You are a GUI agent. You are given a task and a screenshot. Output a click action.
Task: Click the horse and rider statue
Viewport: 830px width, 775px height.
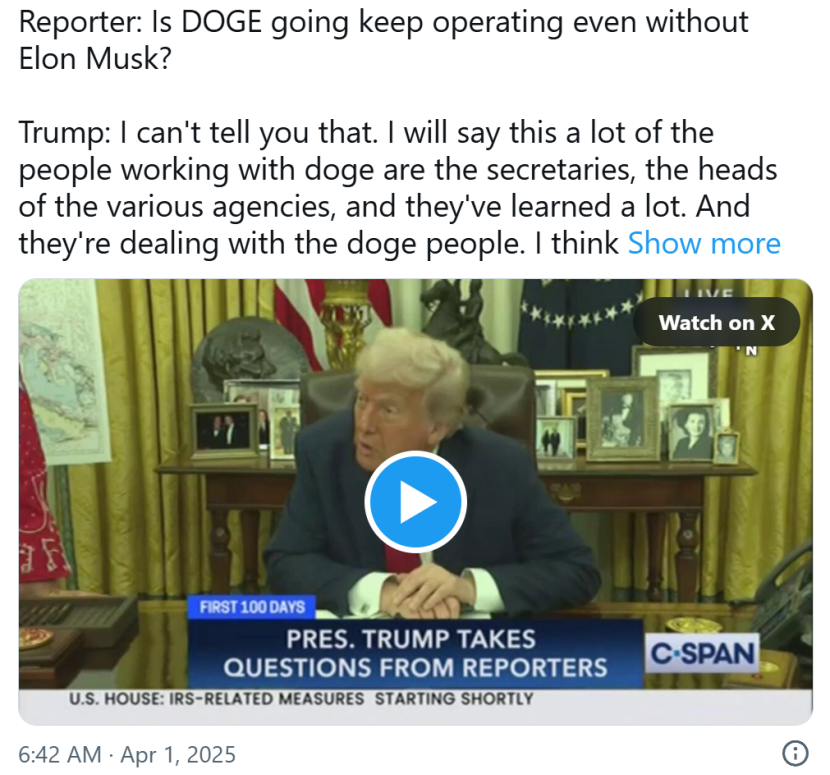pos(463,318)
